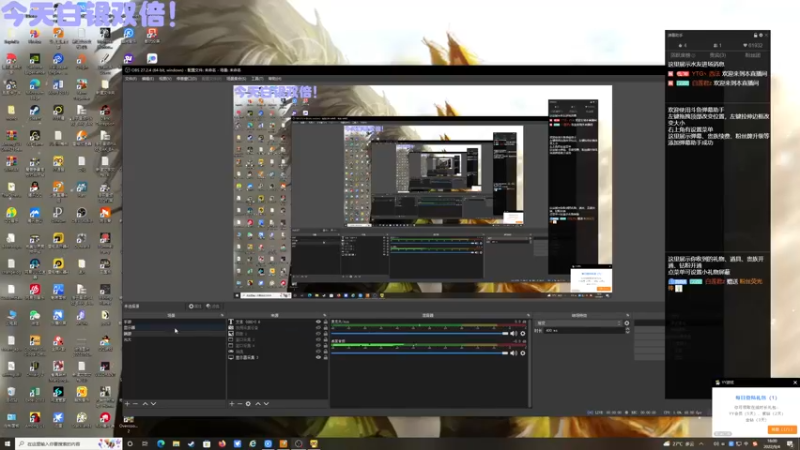Undock the Scene Transitions panel using its float icon
The width and height of the screenshot is (800, 450).
point(628,315)
